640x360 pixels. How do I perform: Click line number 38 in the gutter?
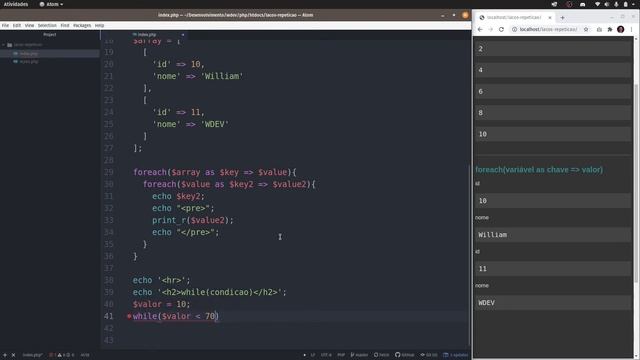point(109,280)
